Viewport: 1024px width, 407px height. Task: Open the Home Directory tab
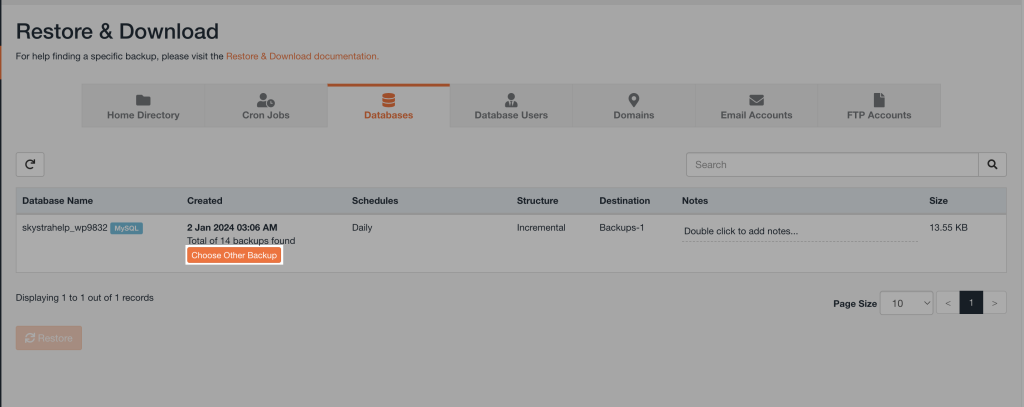point(143,106)
